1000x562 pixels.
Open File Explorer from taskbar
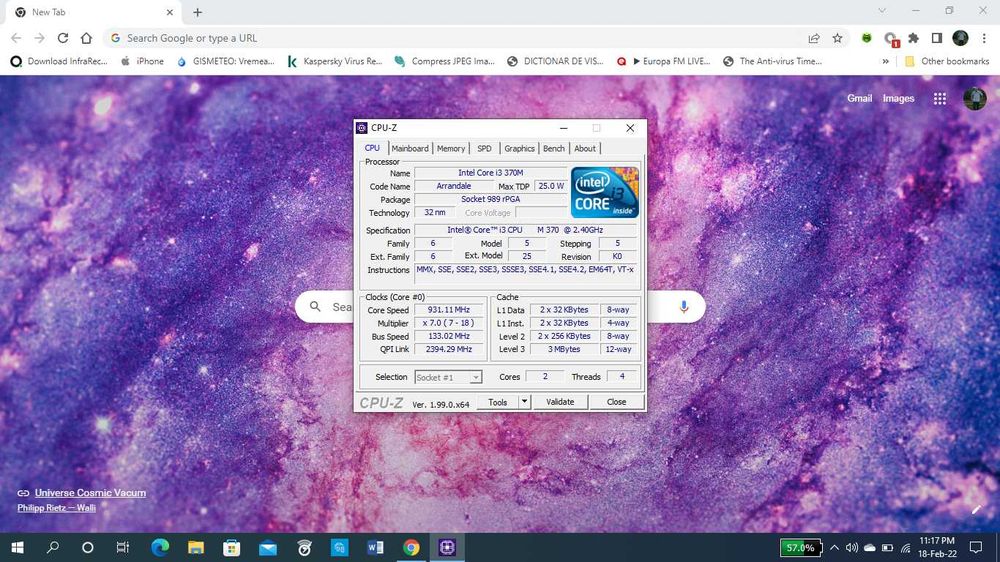[196, 547]
